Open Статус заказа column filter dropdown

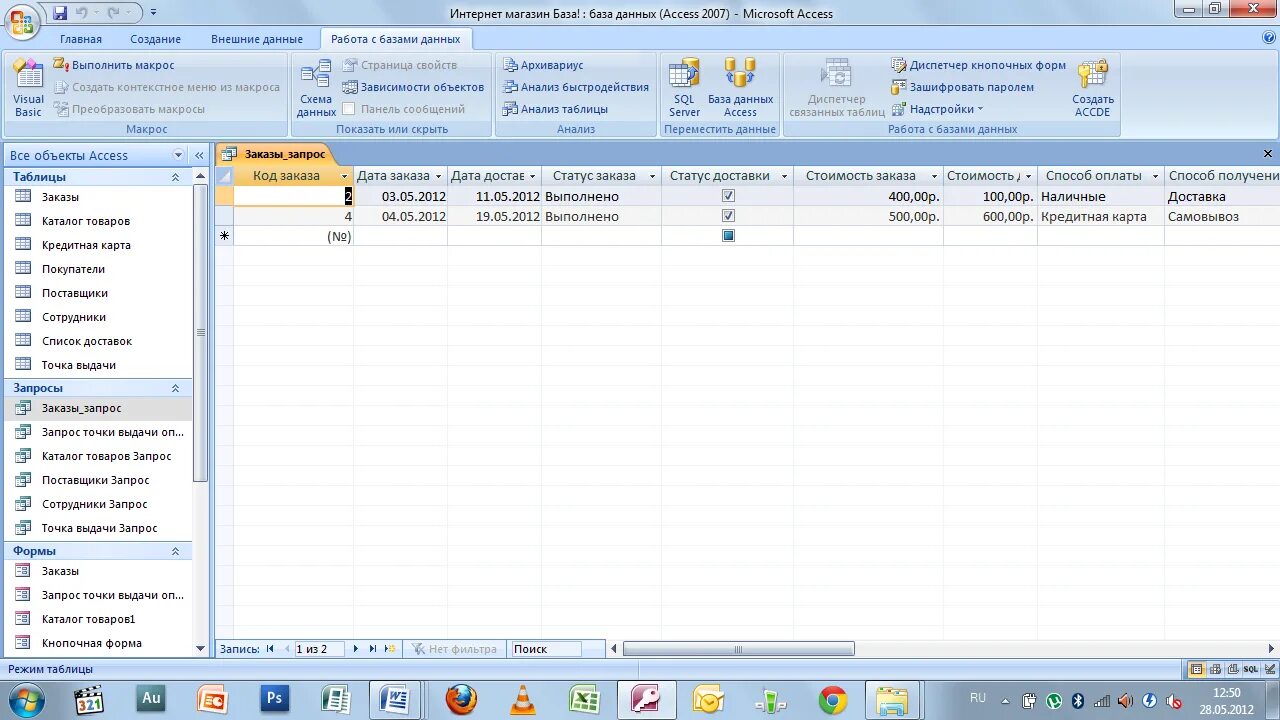(652, 176)
